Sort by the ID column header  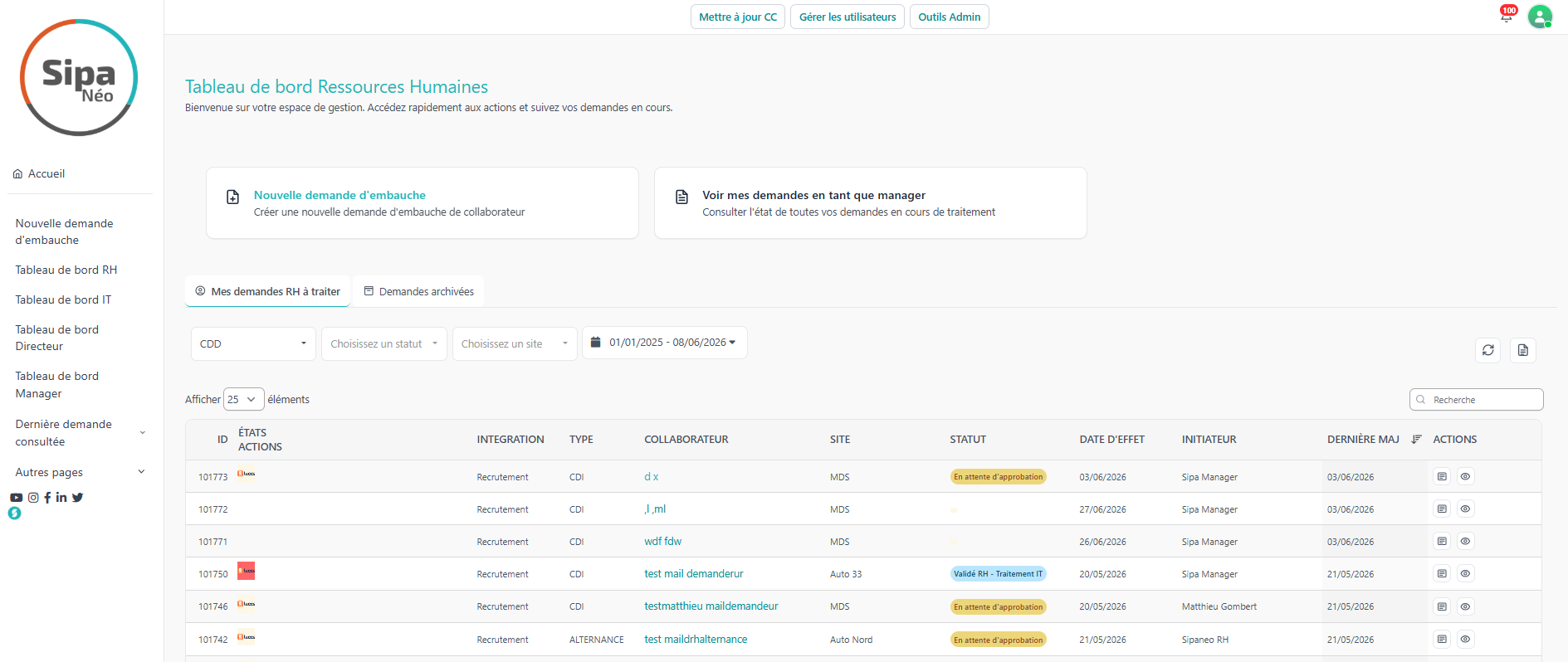click(222, 440)
